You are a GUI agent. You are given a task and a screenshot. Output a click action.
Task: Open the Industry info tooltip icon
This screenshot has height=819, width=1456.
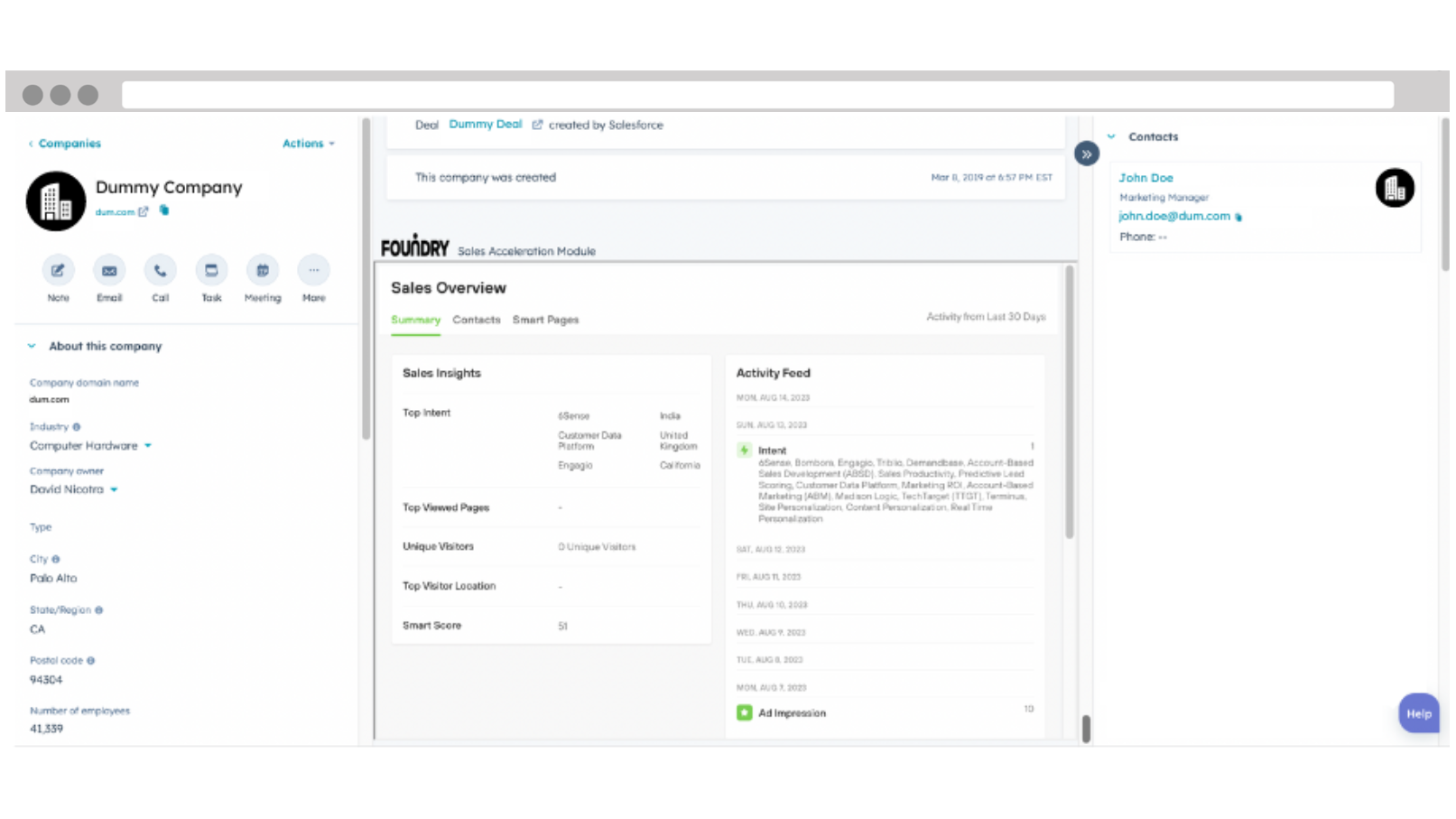click(x=75, y=426)
